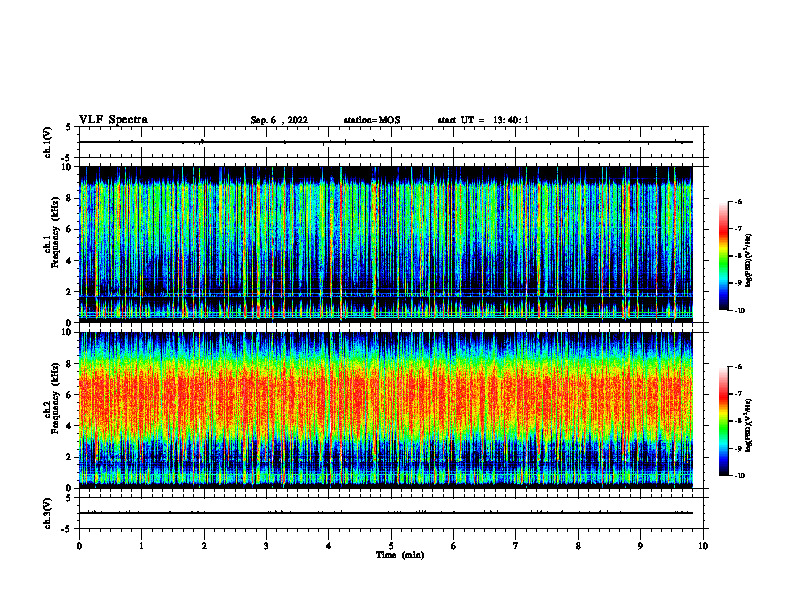
Task: Click the "Time (min)" x-axis label
Action: (x=400, y=555)
